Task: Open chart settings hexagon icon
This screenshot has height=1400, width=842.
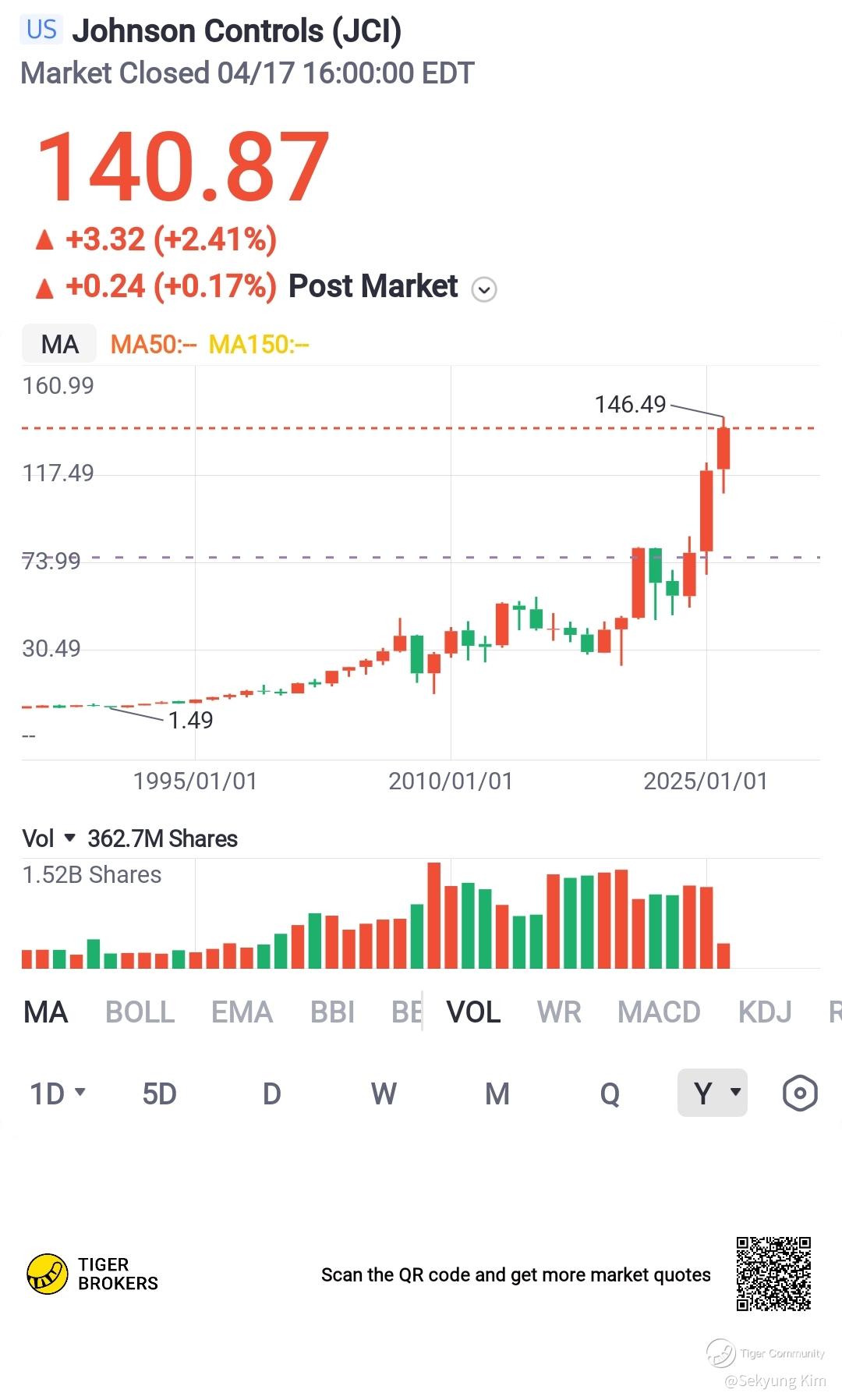Action: 799,1093
